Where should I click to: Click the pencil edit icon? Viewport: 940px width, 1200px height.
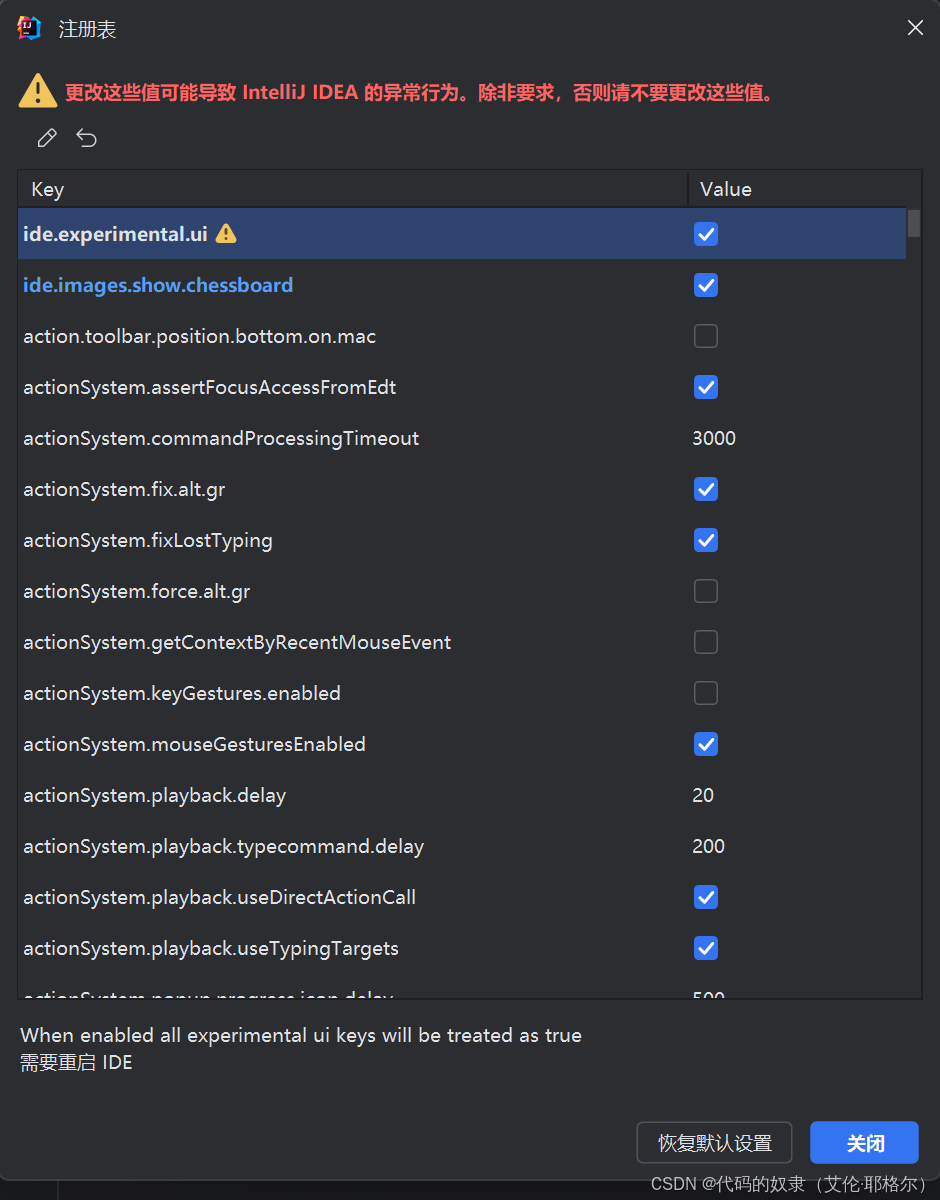click(47, 138)
